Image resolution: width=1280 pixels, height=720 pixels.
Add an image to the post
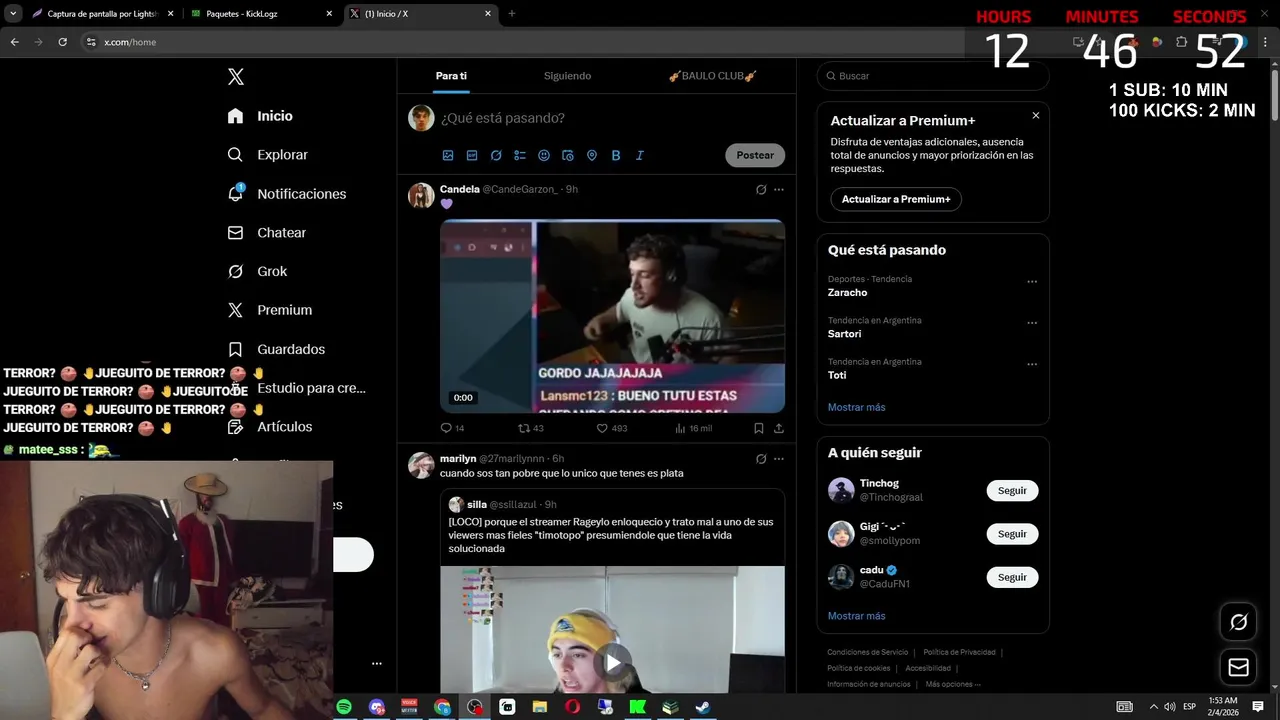point(448,155)
